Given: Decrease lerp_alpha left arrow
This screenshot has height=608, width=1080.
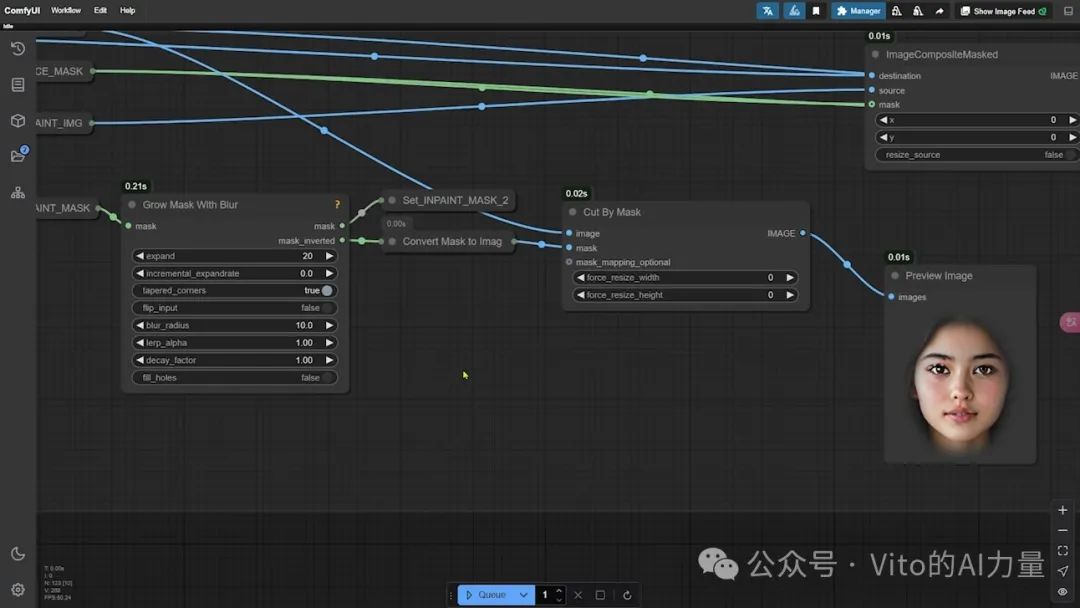Looking at the screenshot, I should pos(140,342).
